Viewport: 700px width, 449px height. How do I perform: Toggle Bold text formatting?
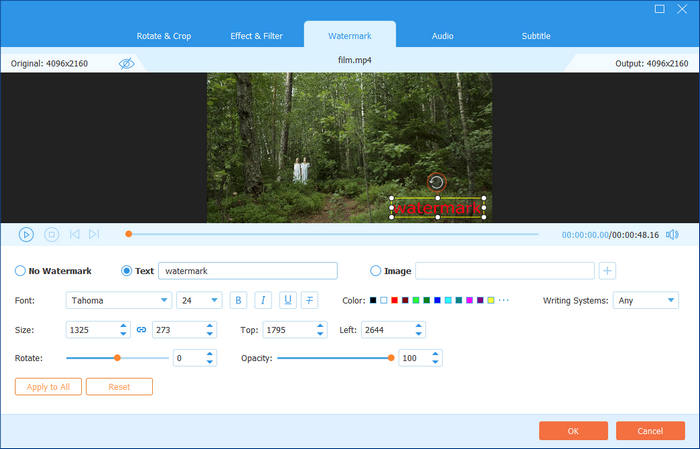point(238,300)
